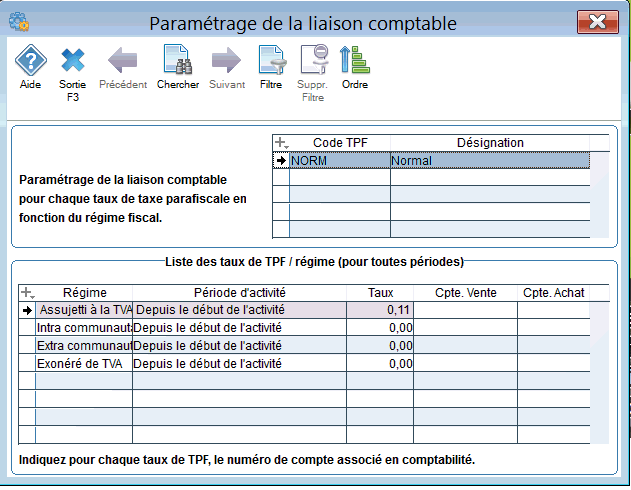Click the period cell for Exonéré de TVA
This screenshot has height=490, width=631.
click(239, 364)
